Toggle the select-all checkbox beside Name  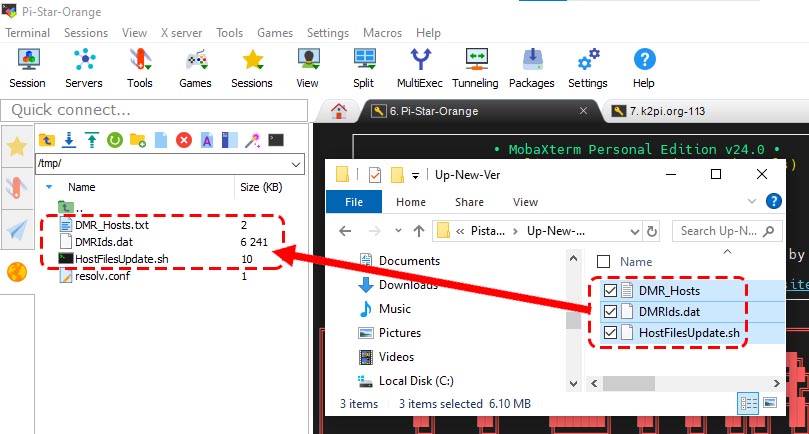click(x=603, y=261)
